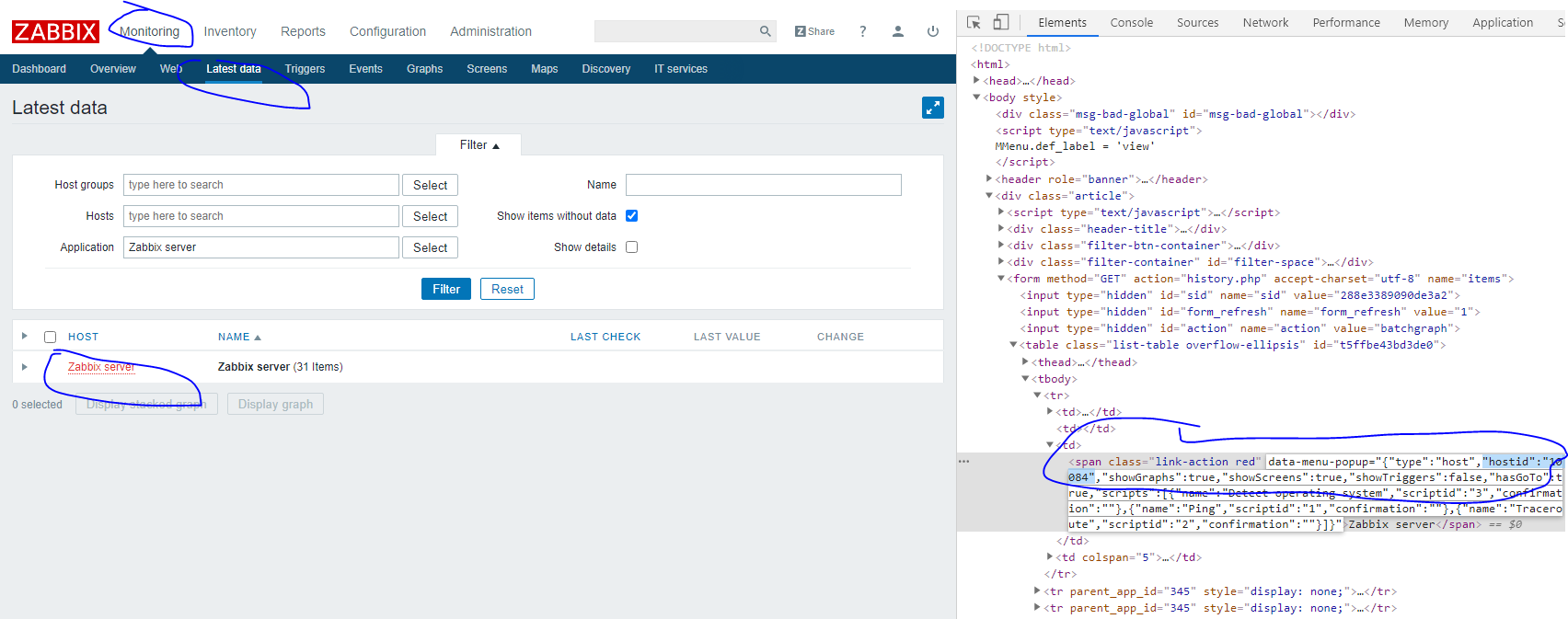Sort by the NAME column header

[239, 337]
